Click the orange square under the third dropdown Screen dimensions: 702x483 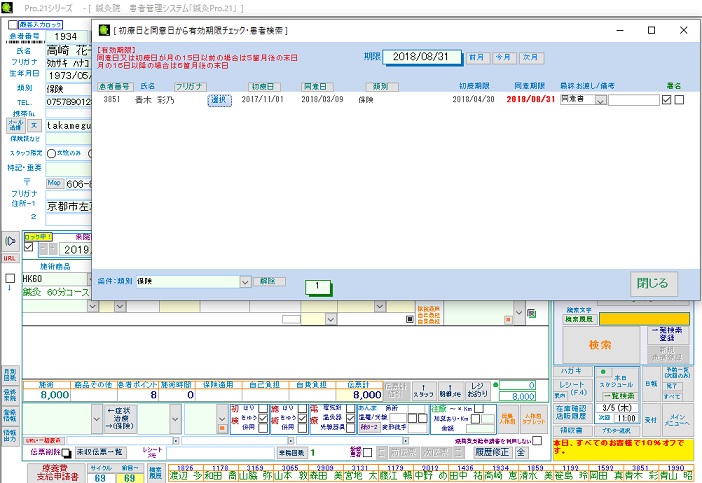[x=222, y=428]
